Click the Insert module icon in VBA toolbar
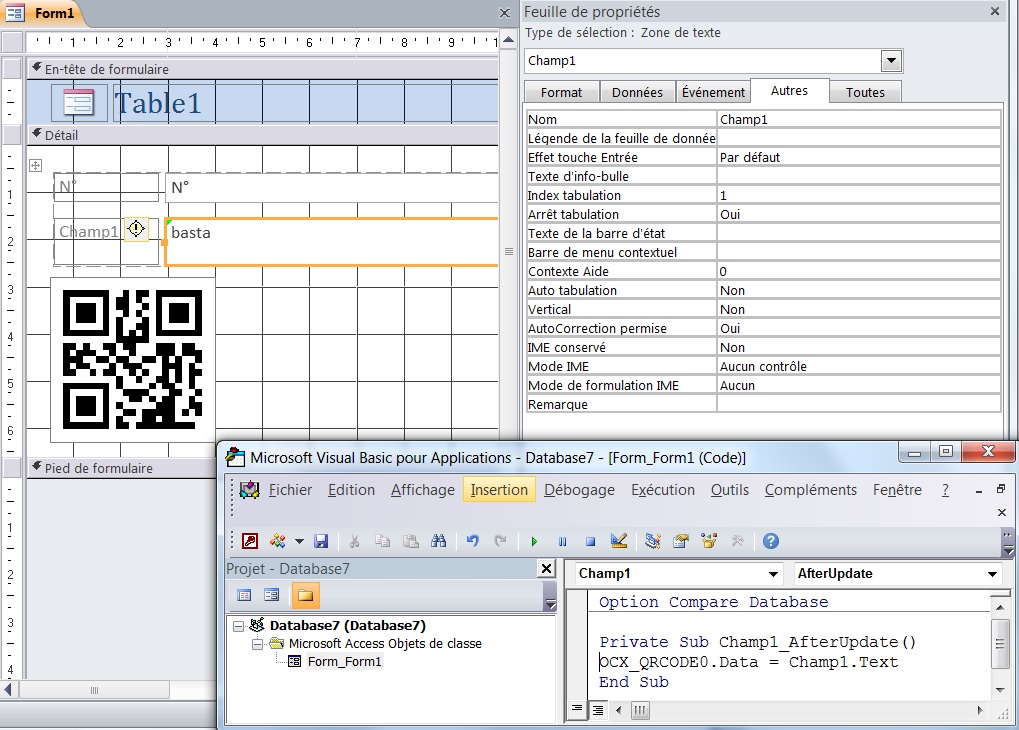Screen dimensions: 1019x730 (278, 541)
